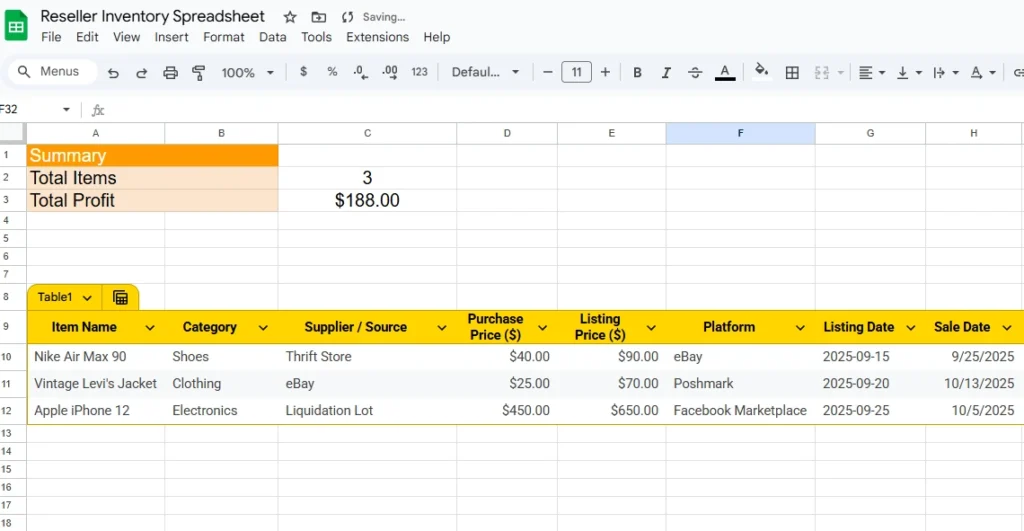Open the text color picker
Image resolution: width=1024 pixels, height=531 pixels.
coord(725,72)
